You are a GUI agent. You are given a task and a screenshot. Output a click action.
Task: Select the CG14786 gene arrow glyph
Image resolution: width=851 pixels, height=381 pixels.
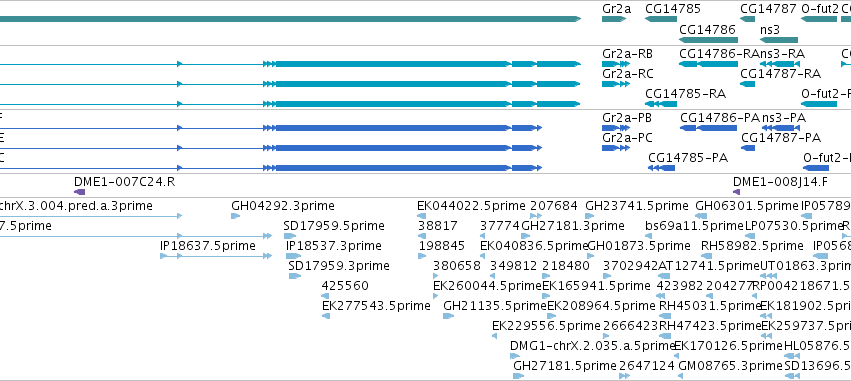click(708, 40)
